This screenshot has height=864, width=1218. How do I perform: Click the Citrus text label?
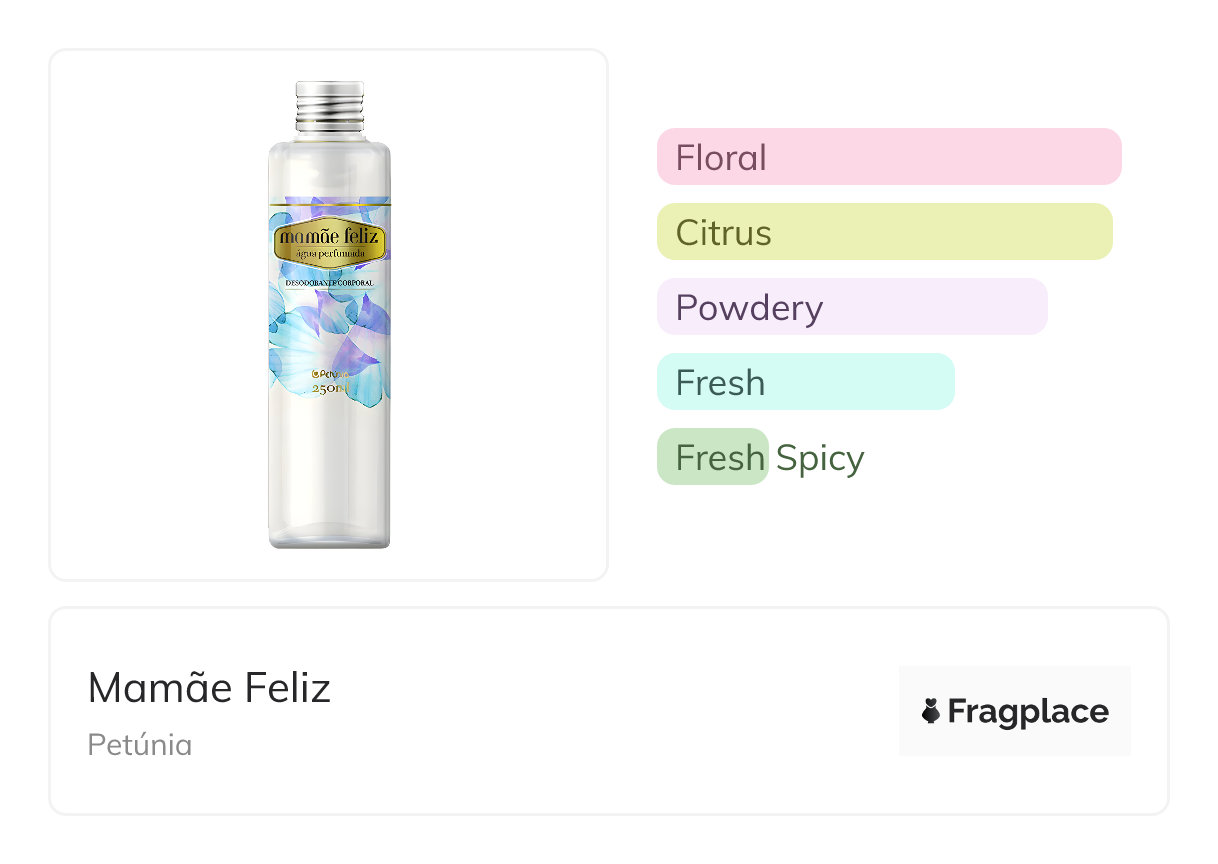[x=723, y=233]
